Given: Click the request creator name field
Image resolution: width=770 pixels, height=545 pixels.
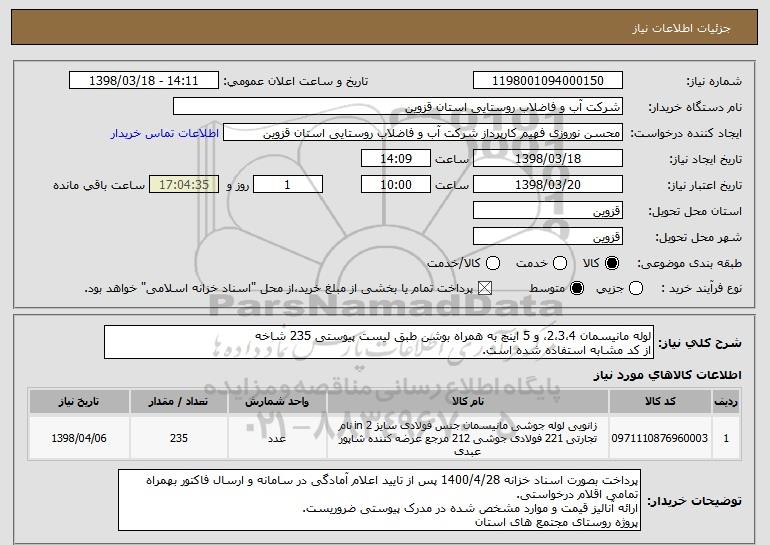Looking at the screenshot, I should pos(423,133).
